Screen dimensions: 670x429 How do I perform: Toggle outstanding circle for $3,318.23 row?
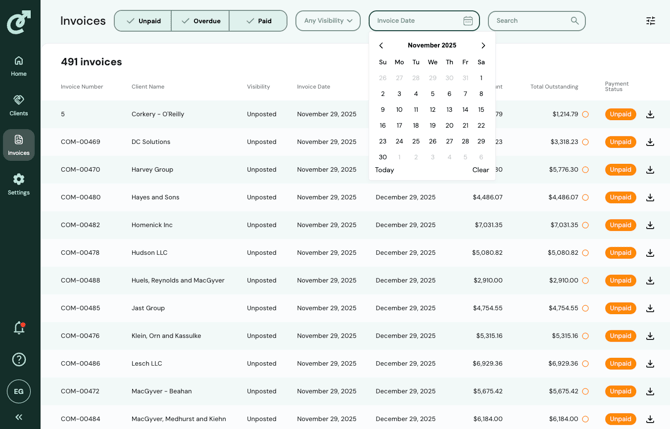point(585,142)
